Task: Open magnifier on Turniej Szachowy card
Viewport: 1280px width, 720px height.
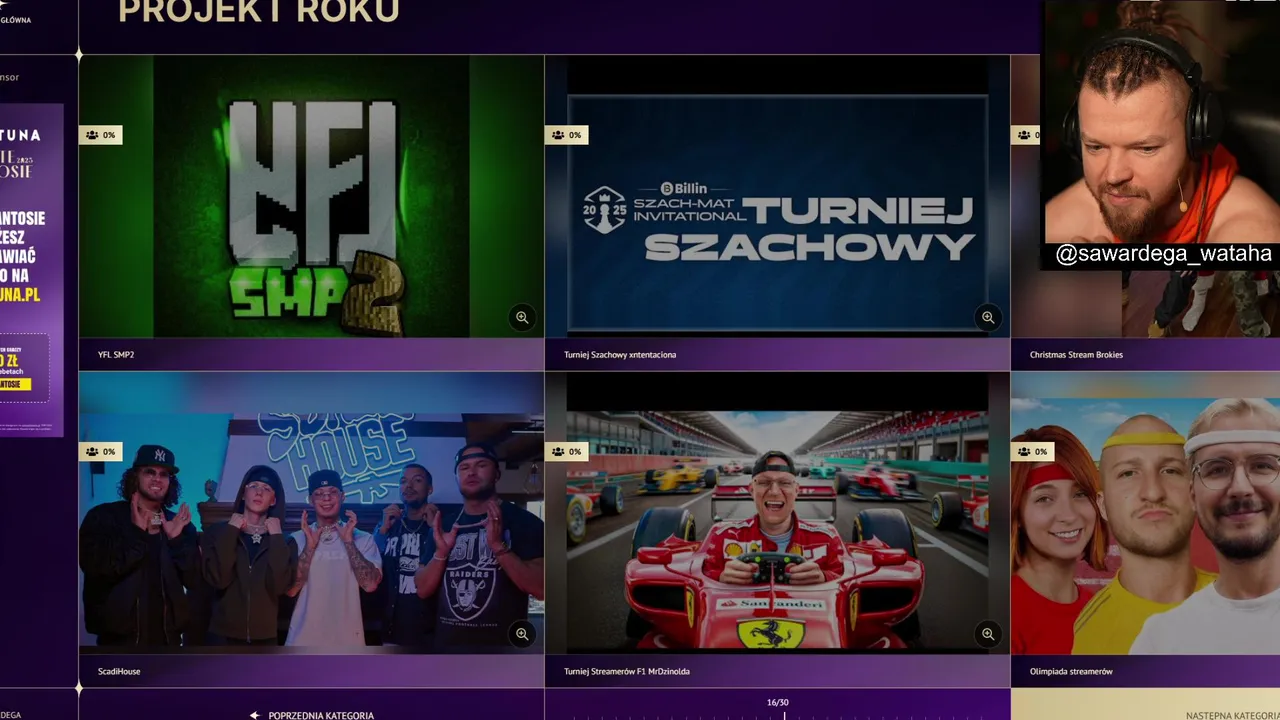Action: [x=988, y=317]
